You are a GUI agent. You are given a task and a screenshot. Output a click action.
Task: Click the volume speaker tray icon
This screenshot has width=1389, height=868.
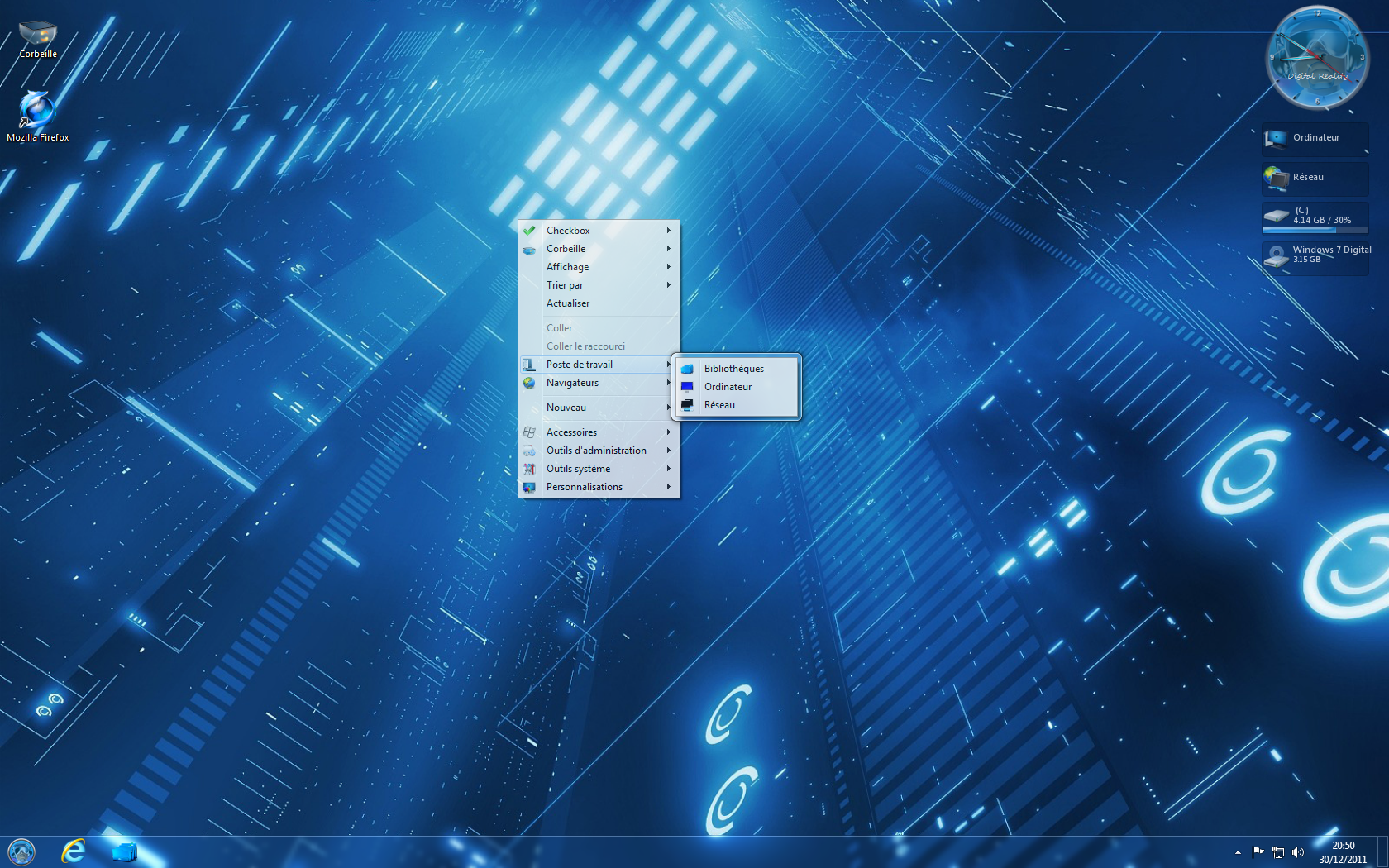point(1298,852)
